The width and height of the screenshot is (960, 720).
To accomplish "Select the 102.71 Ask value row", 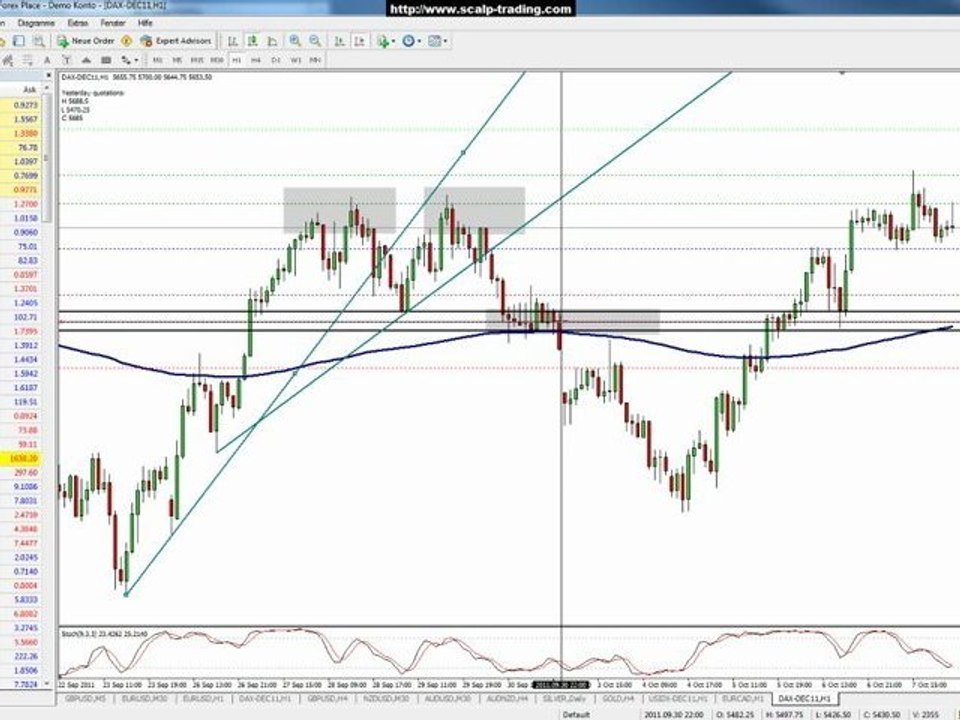I will point(21,317).
